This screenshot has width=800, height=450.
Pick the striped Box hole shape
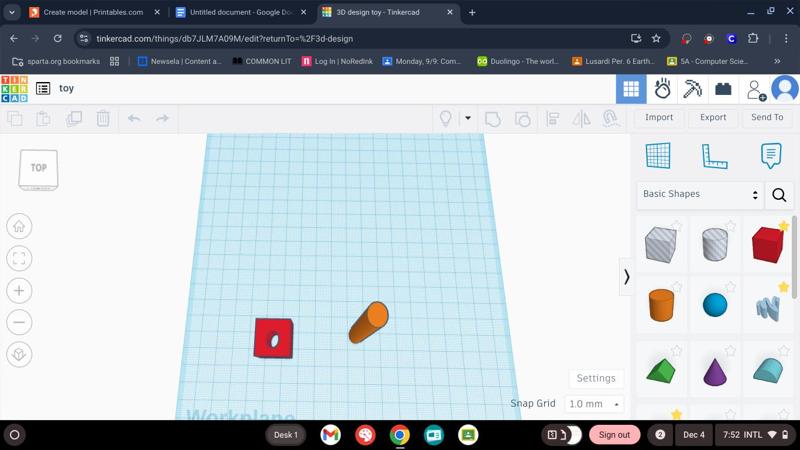660,245
